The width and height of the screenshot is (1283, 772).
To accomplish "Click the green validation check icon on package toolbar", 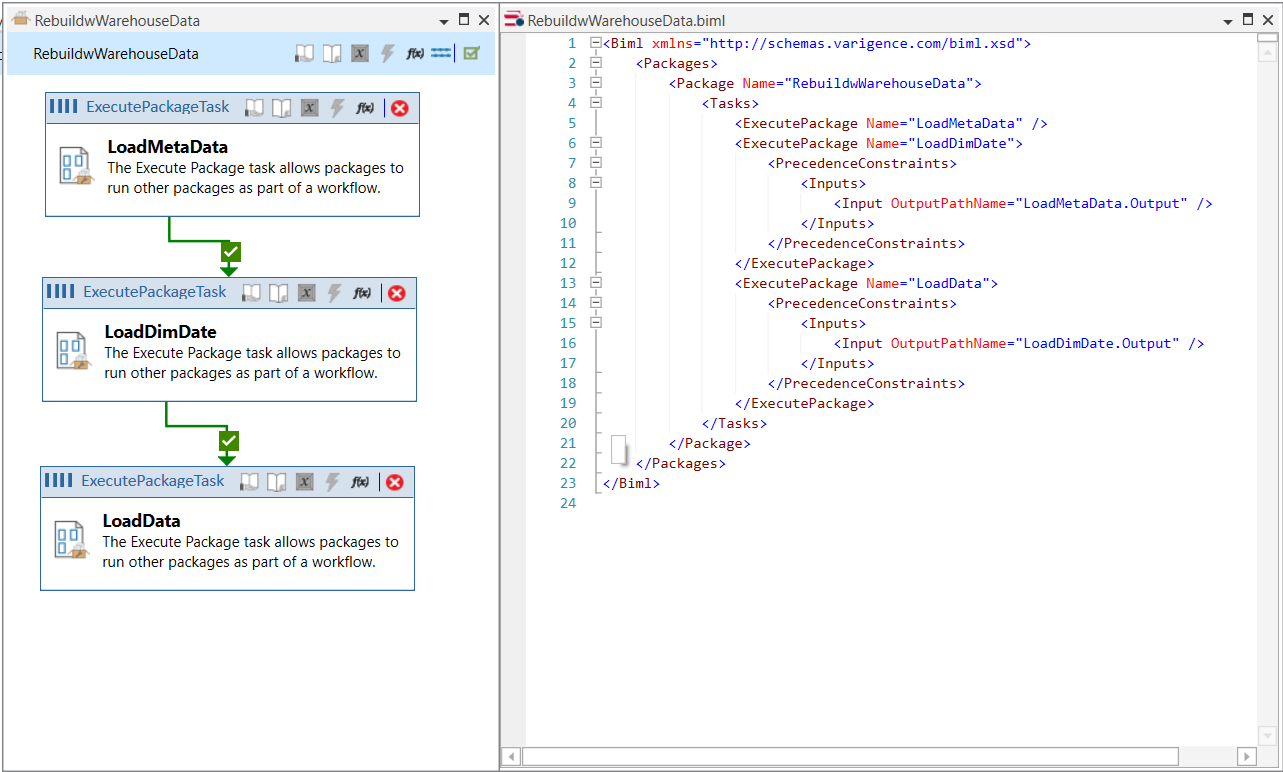I will [471, 53].
